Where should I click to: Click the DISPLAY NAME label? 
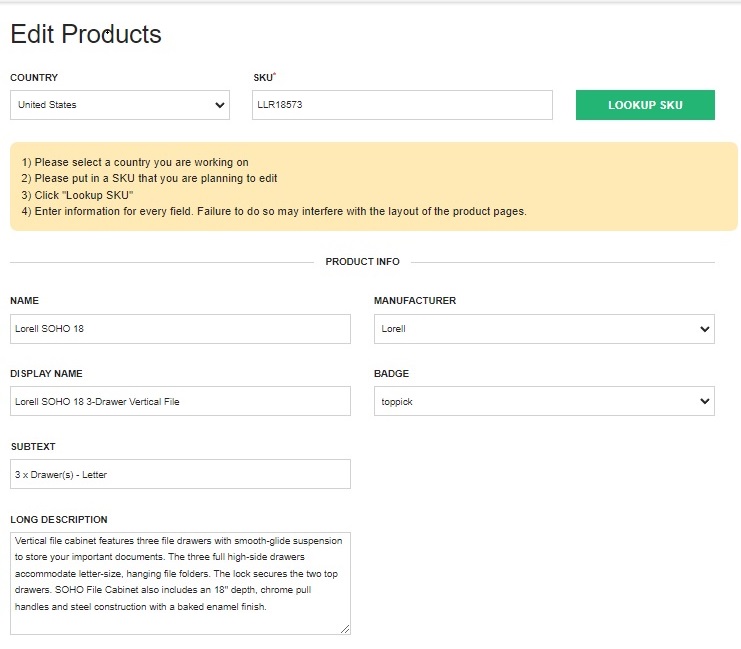(46, 374)
